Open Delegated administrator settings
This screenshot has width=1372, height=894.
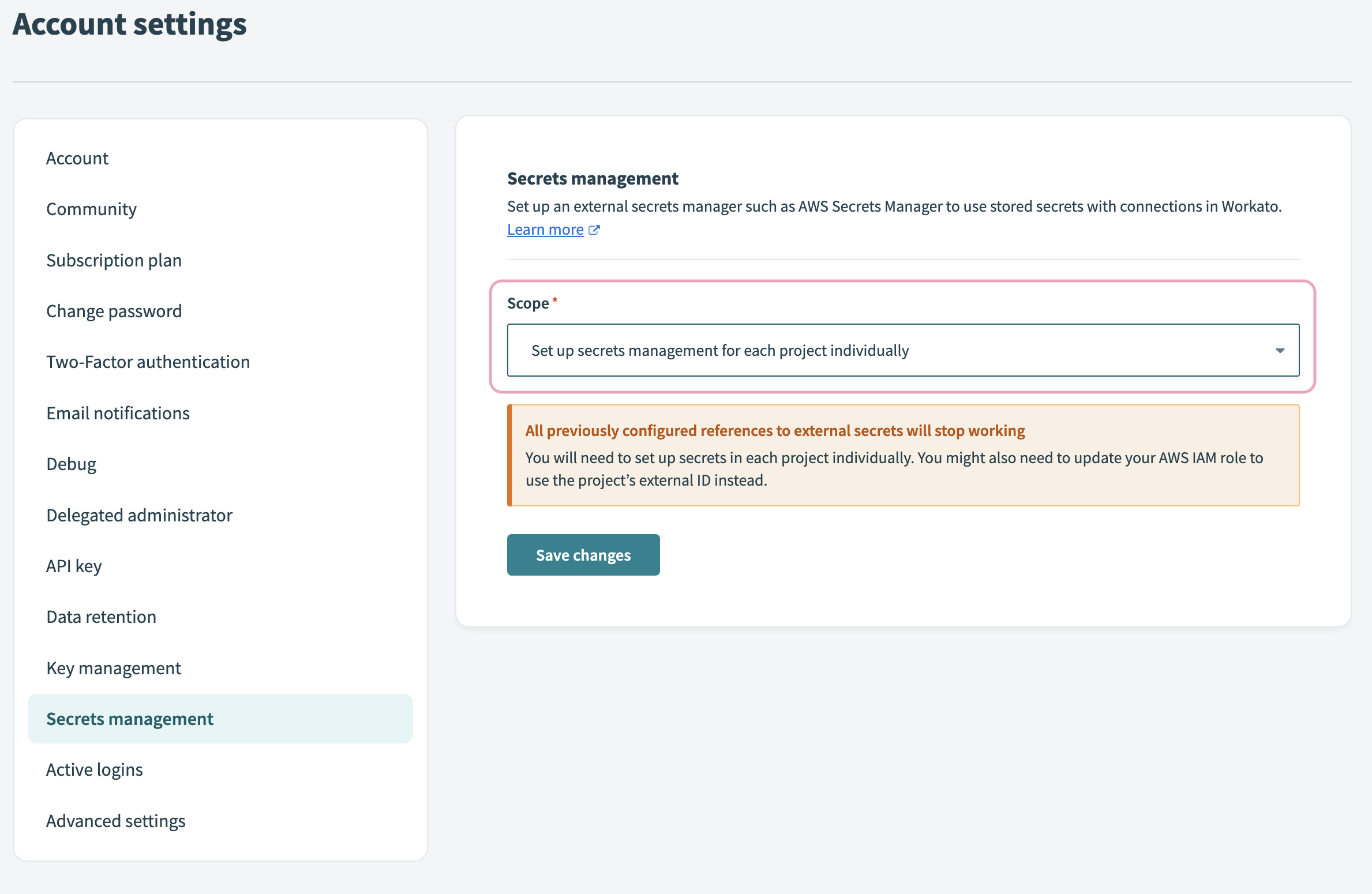[x=141, y=514]
